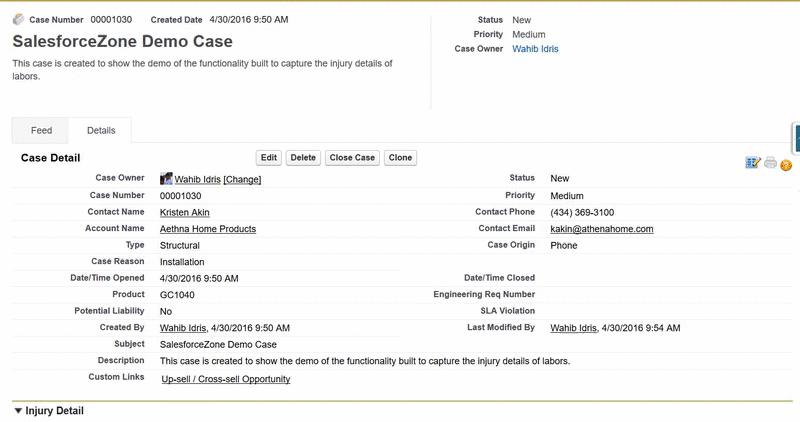Click the detail Priority value Medium
The image size is (800, 422).
tap(567, 196)
